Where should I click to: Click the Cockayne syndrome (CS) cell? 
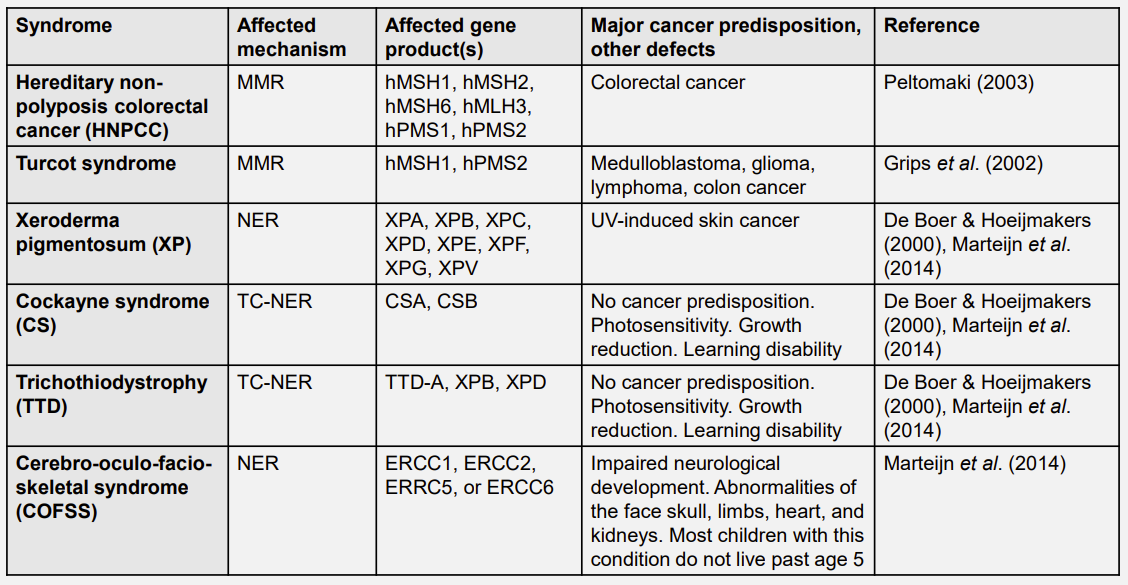pos(113,313)
